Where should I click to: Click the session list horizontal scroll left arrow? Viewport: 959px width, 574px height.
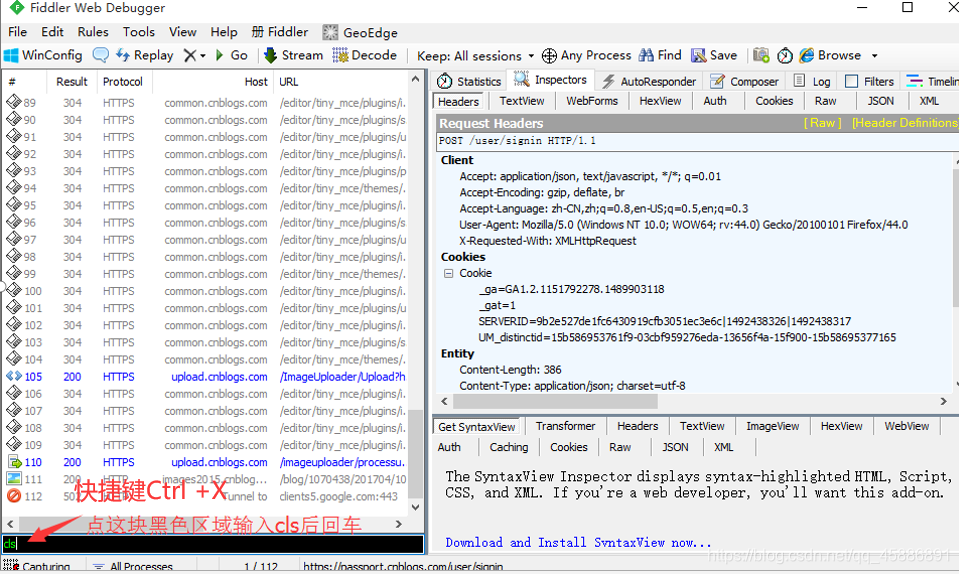[x=10, y=524]
